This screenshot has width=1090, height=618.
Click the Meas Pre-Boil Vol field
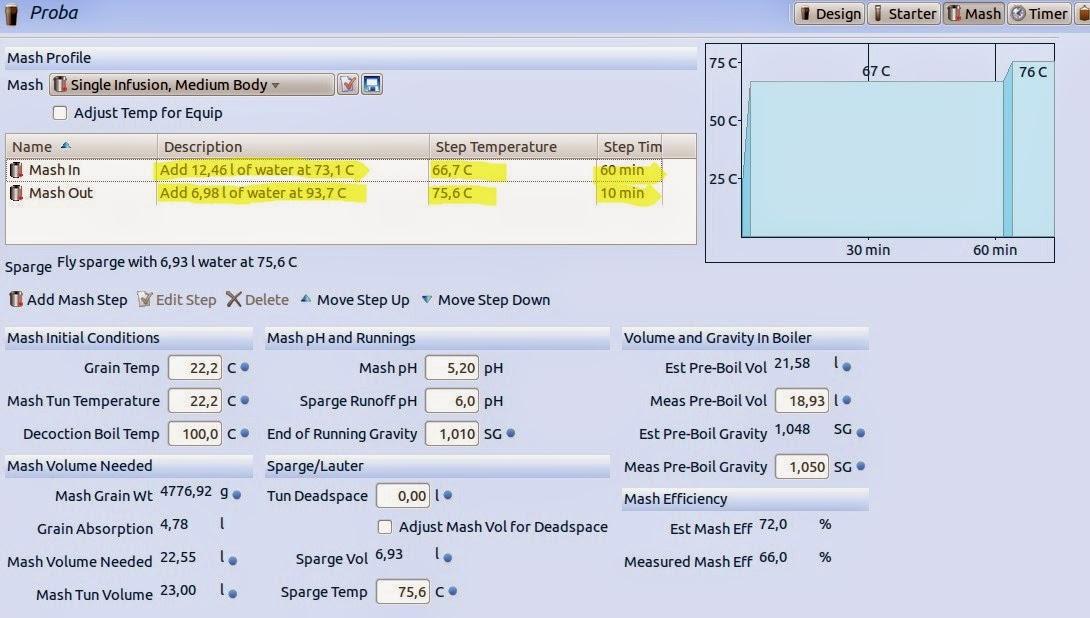click(802, 400)
